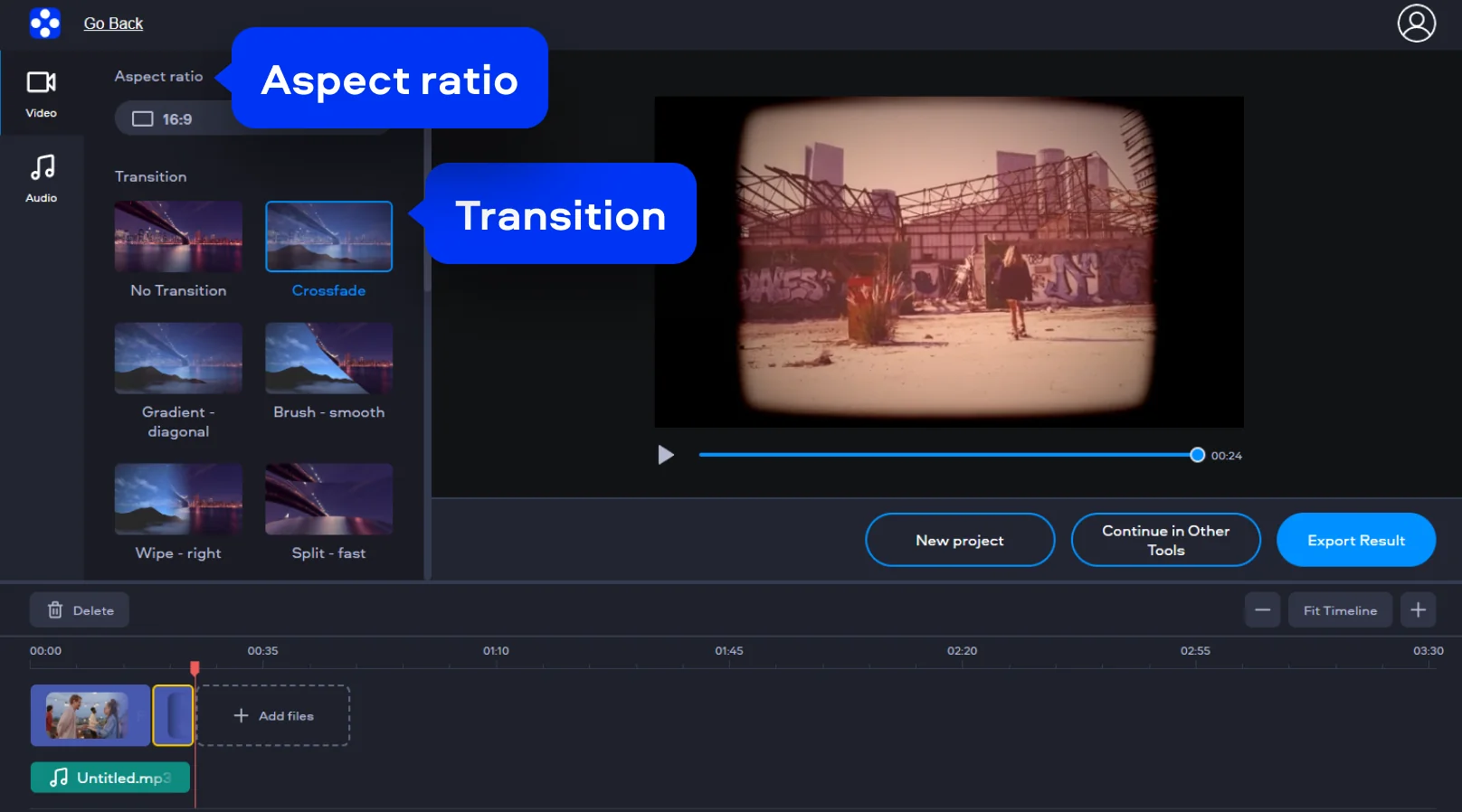The width and height of the screenshot is (1462, 812).
Task: Click the user account profile icon
Action: 1416,24
